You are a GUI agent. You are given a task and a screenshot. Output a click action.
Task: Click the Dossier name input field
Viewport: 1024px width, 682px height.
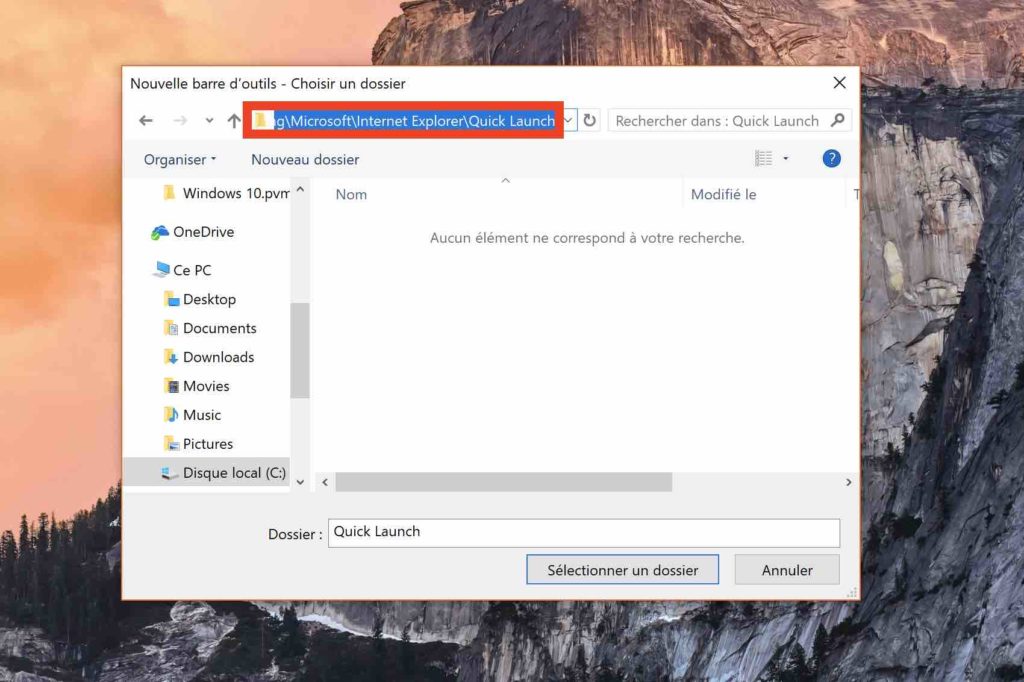[584, 532]
